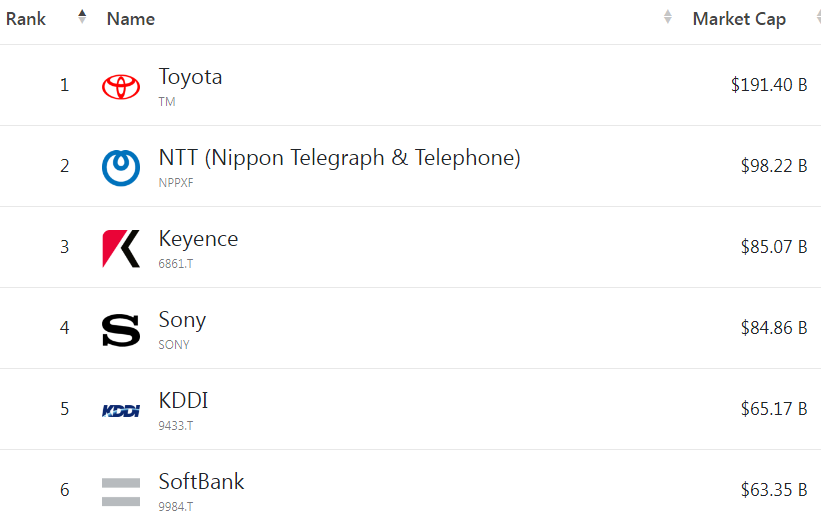This screenshot has height=517, width=821.
Task: Click the Sony black S logo
Action: tap(121, 329)
